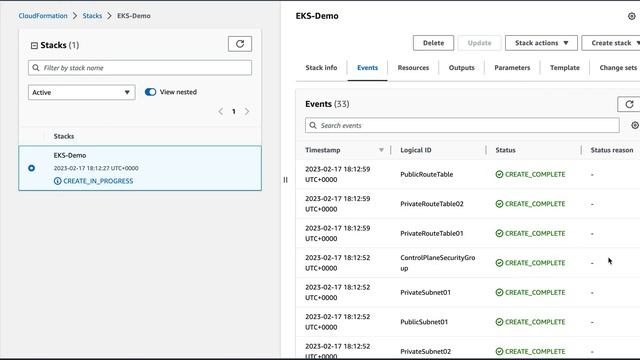The width and height of the screenshot is (640, 360).
Task: Navigate to CloudFormation breadcrumb link
Action: [x=43, y=16]
